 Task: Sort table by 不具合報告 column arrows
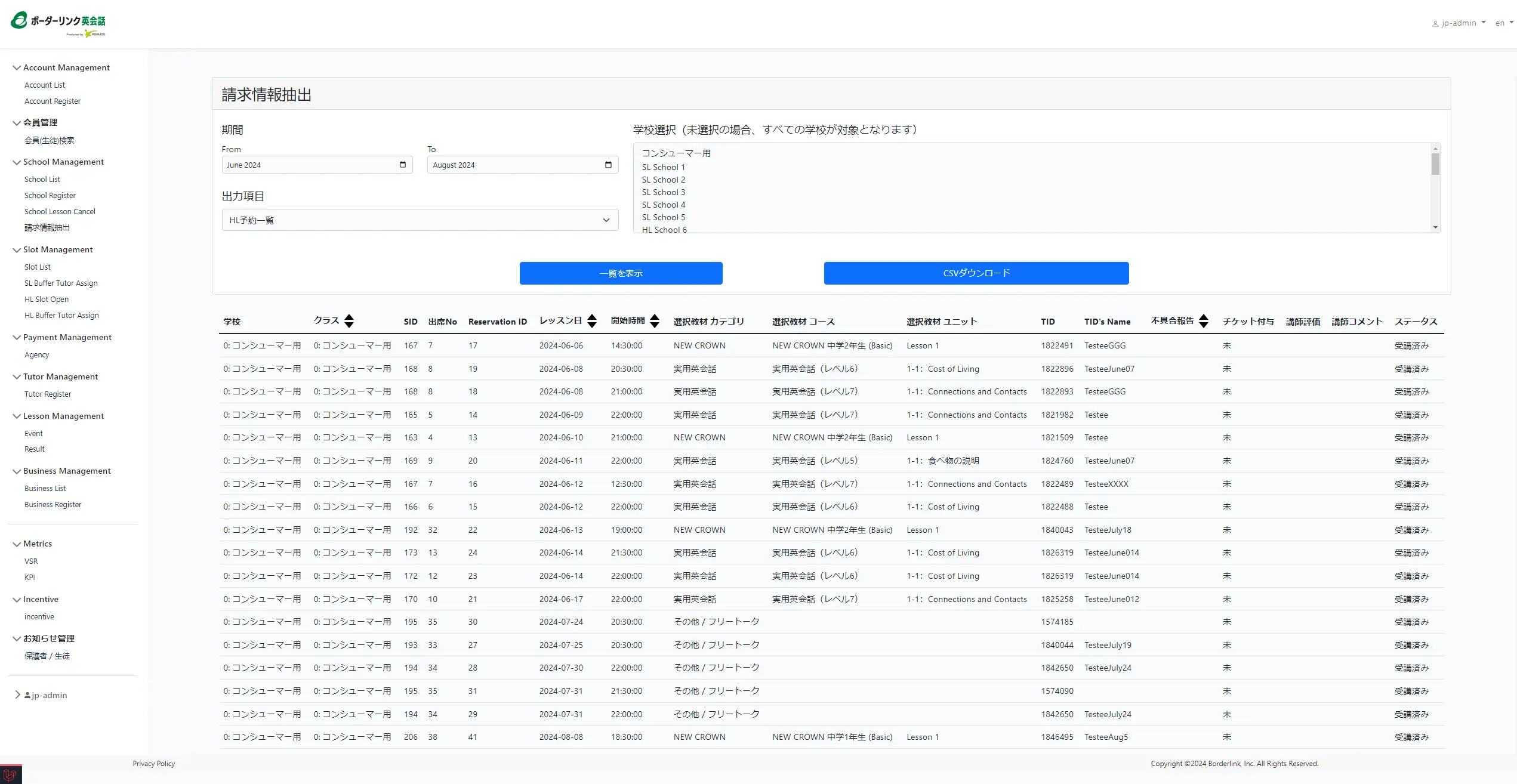click(x=1204, y=321)
